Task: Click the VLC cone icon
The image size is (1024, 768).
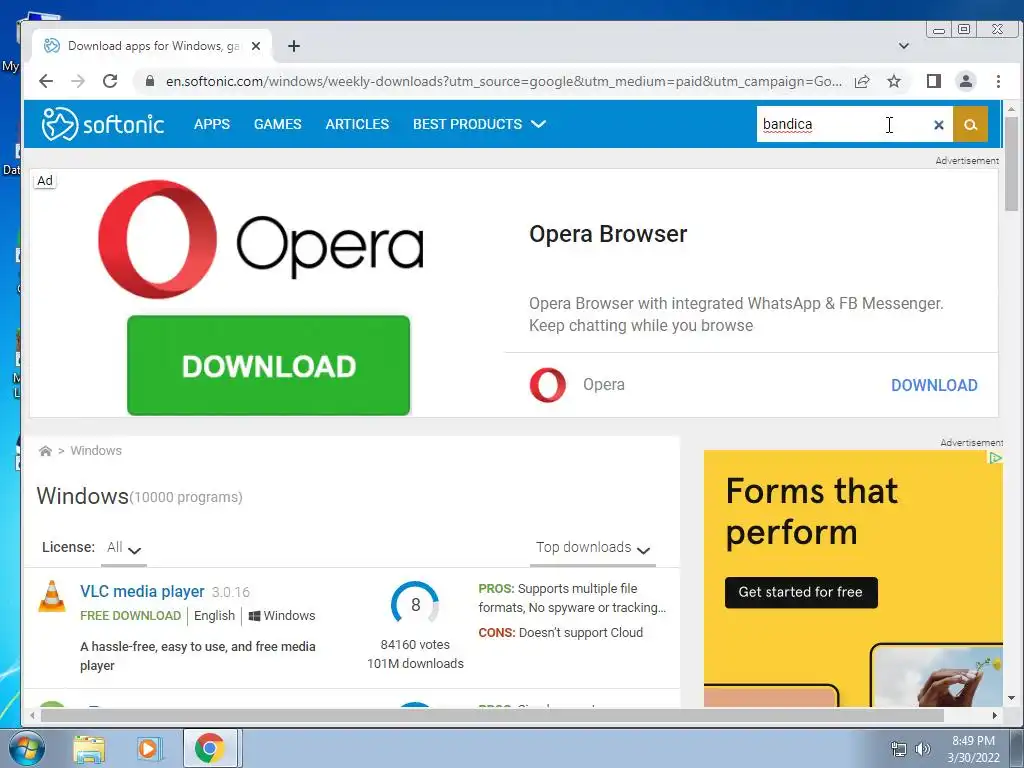Action: [x=52, y=596]
